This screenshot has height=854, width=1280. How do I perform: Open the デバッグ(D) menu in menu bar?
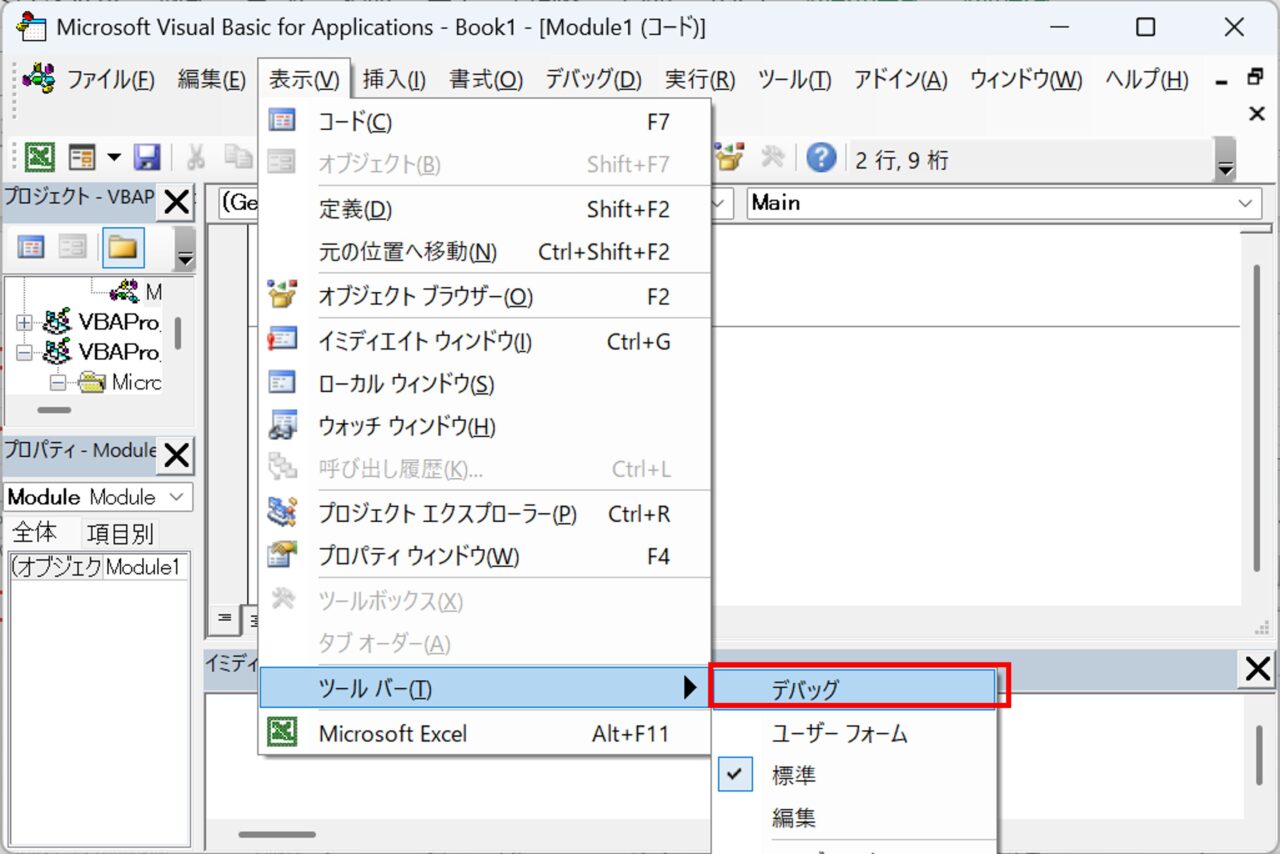593,79
